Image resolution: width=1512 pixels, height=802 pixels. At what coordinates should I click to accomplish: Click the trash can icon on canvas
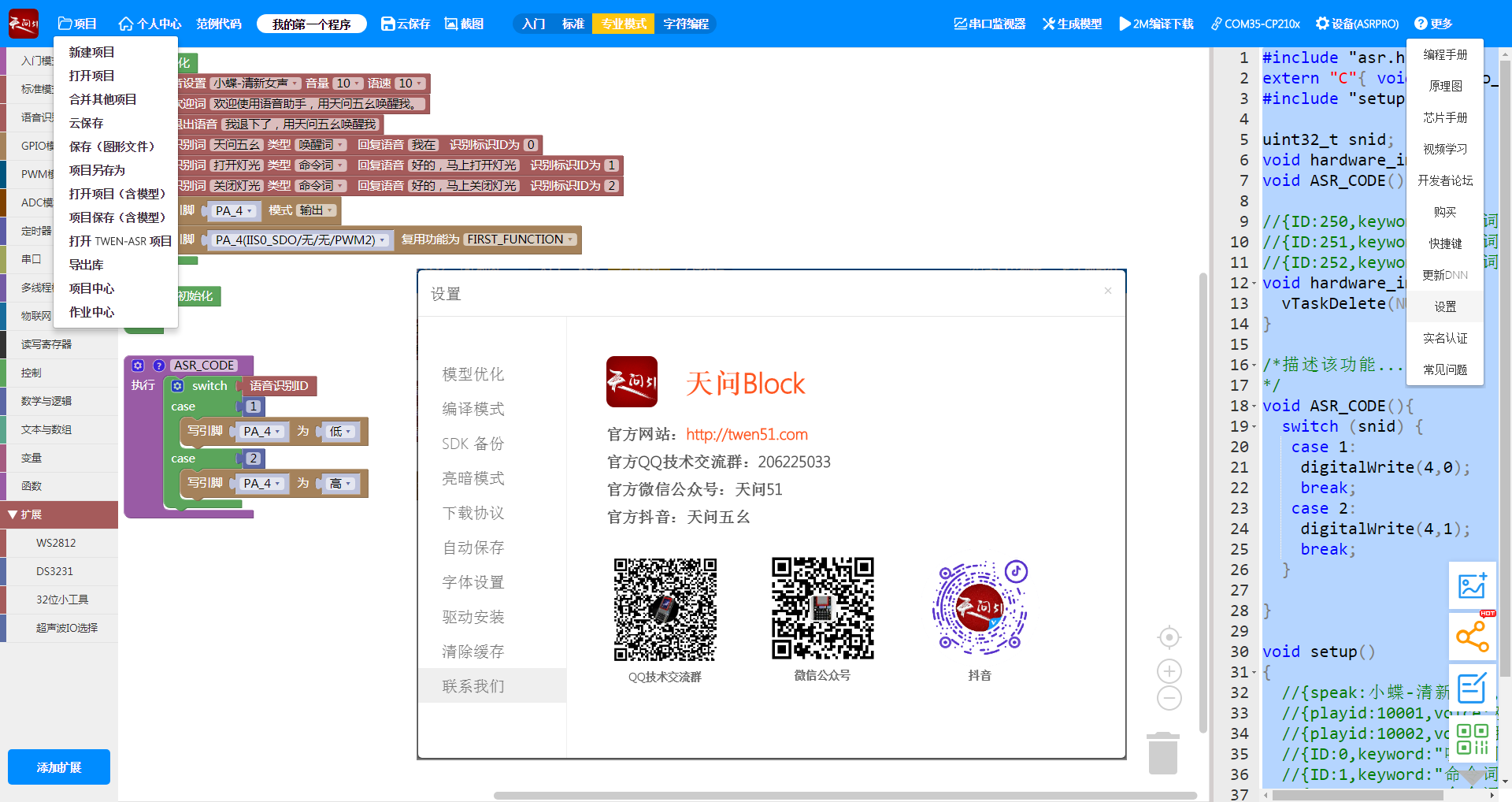[x=1165, y=752]
